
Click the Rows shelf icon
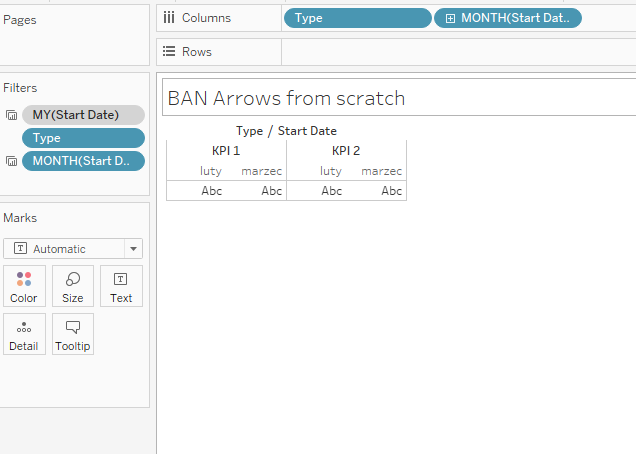click(168, 52)
